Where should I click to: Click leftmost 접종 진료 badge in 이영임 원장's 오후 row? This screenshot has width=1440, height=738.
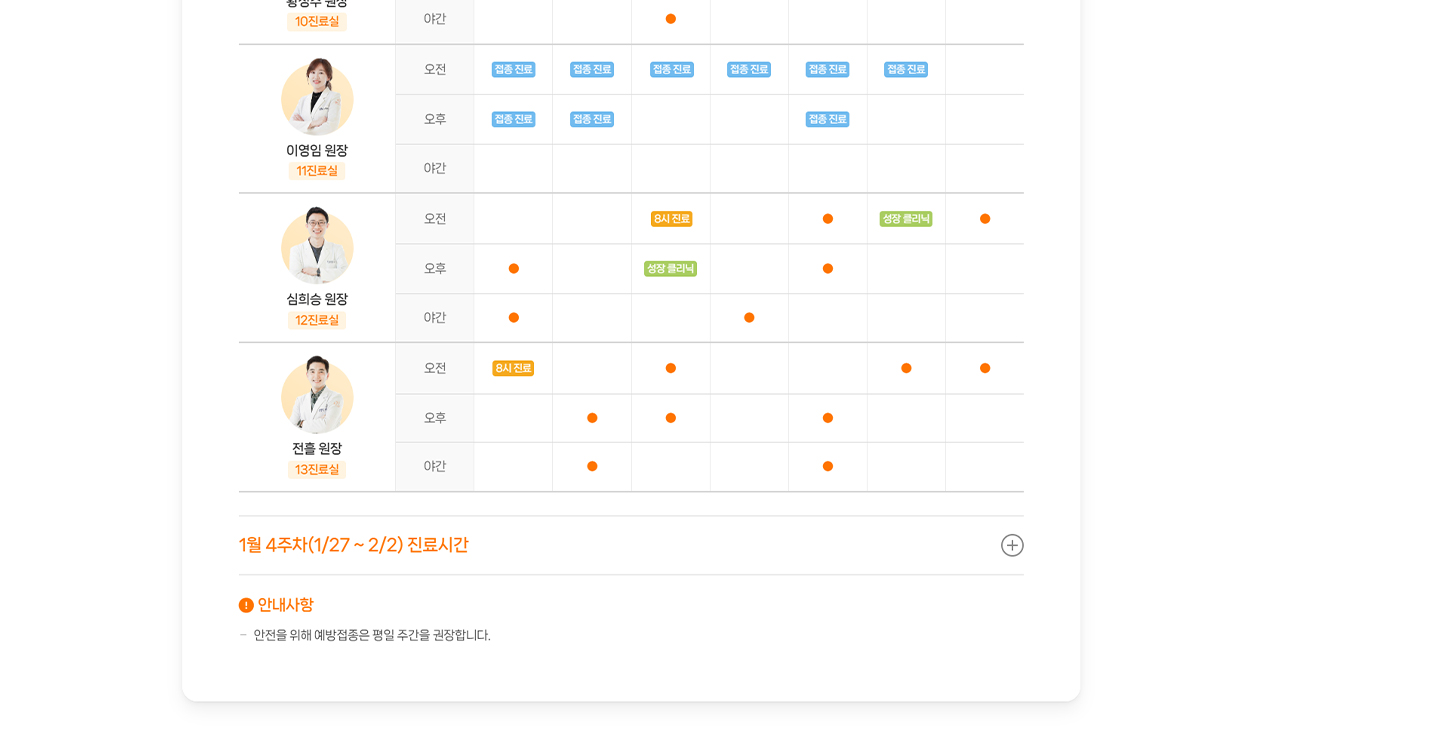pos(513,119)
